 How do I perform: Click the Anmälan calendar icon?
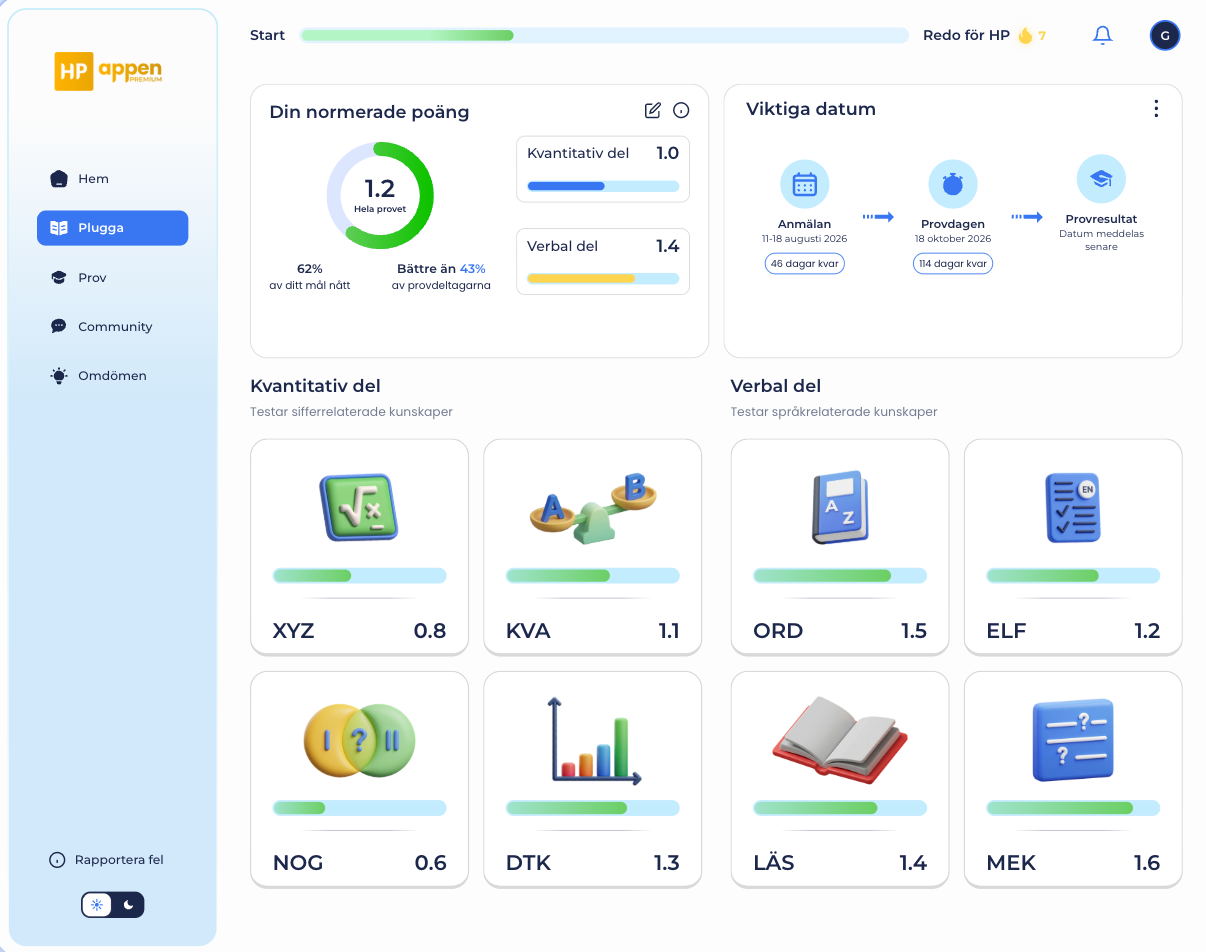(805, 184)
